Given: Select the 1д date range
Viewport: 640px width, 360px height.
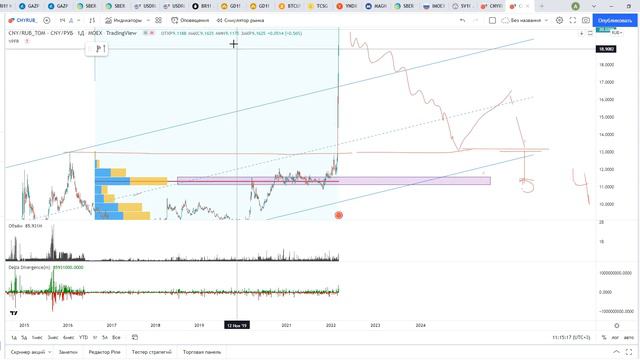Looking at the screenshot, I should point(14,338).
